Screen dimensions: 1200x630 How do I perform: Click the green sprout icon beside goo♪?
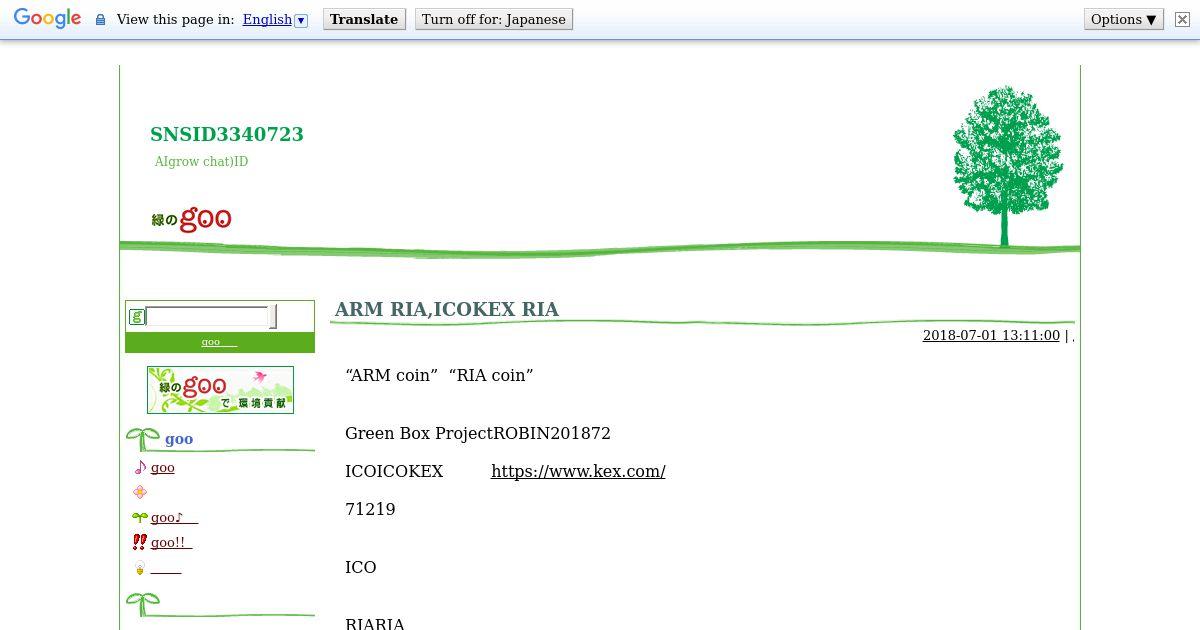pos(140,518)
